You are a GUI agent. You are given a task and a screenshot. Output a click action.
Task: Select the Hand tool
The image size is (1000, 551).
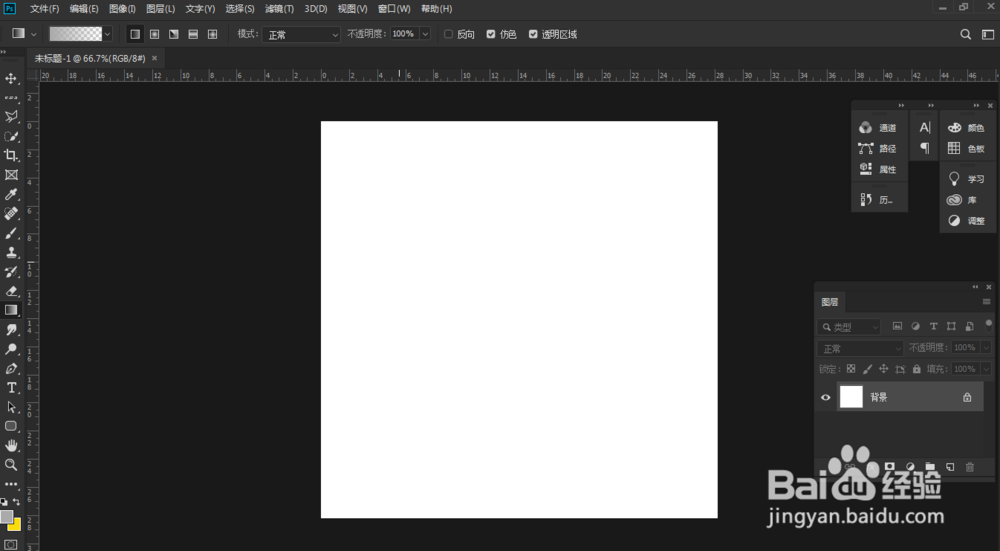(11, 445)
